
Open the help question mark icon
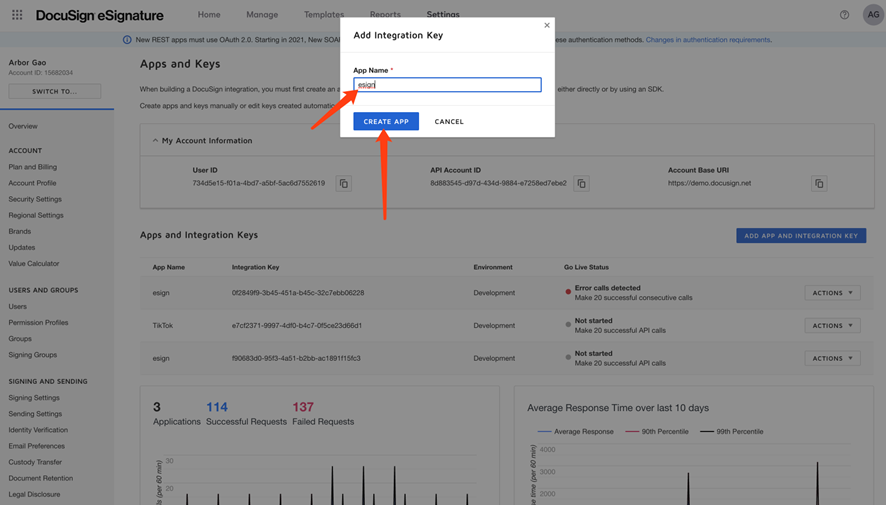coord(844,15)
